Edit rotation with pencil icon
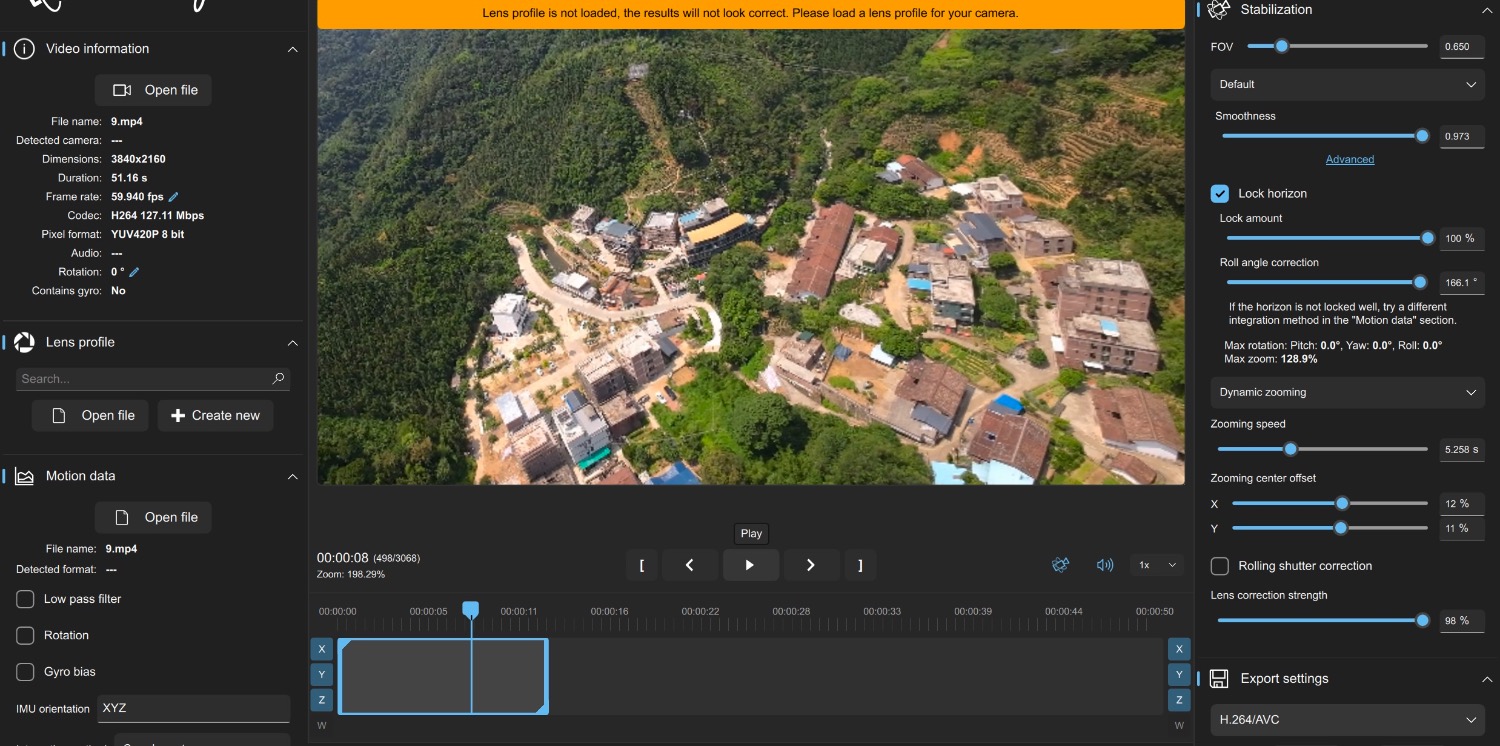 pos(134,272)
